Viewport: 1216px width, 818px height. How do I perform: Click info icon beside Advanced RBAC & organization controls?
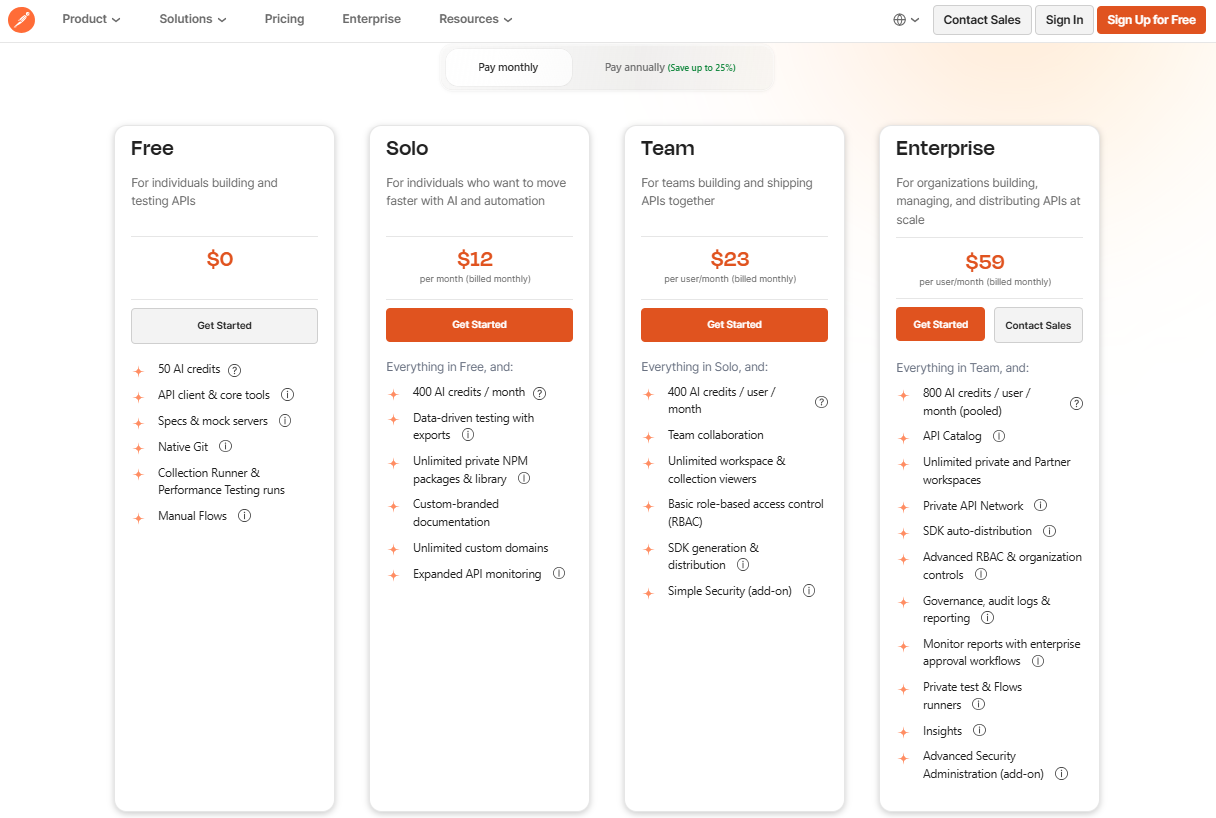tap(981, 575)
